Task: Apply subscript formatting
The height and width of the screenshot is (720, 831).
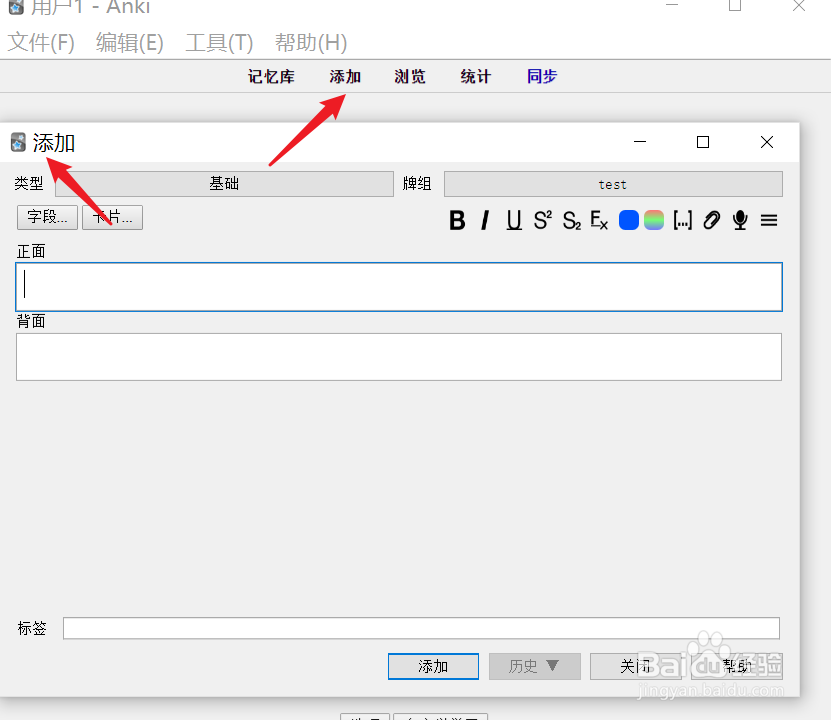Action: point(572,220)
